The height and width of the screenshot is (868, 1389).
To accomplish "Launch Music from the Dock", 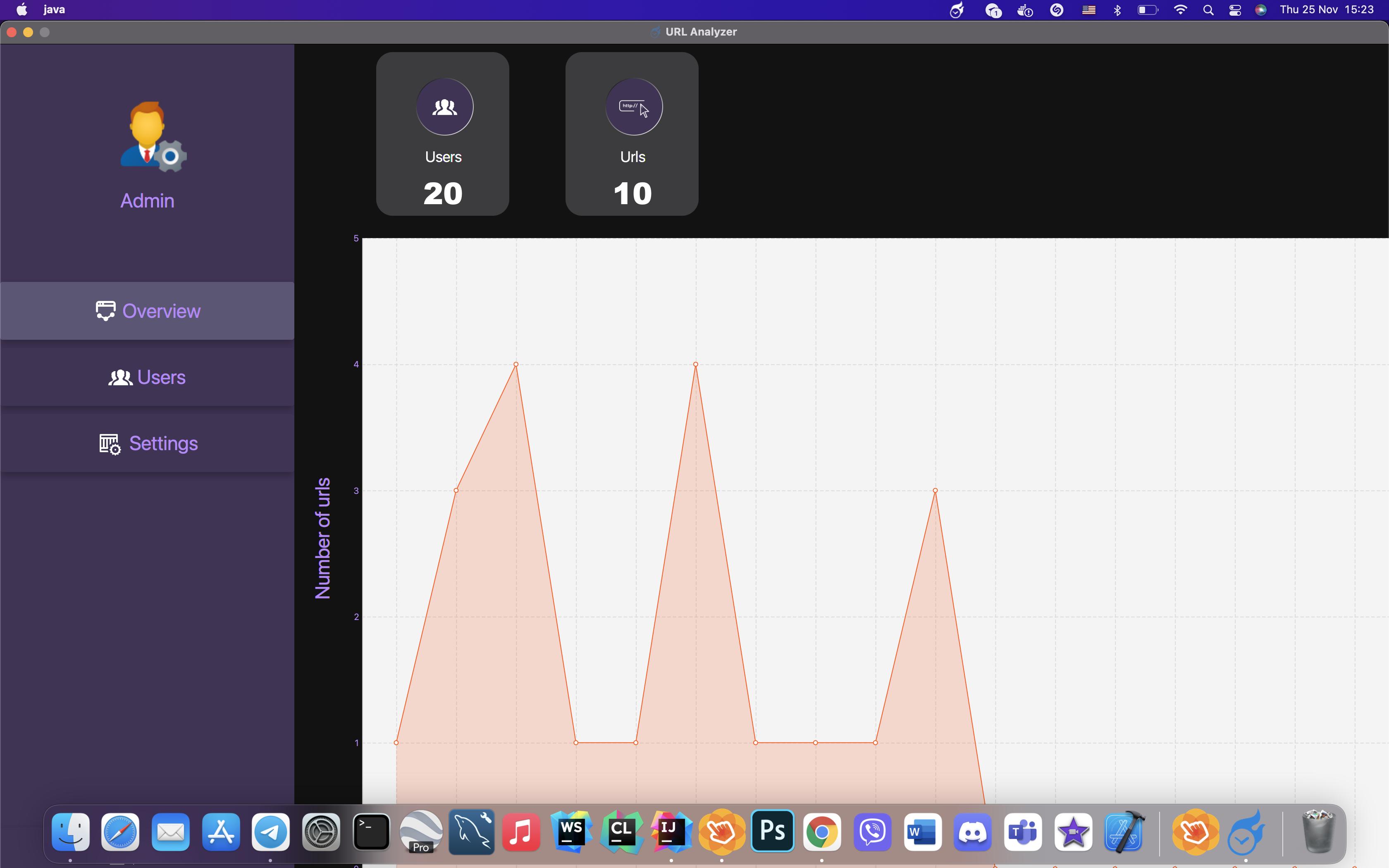I will click(522, 832).
